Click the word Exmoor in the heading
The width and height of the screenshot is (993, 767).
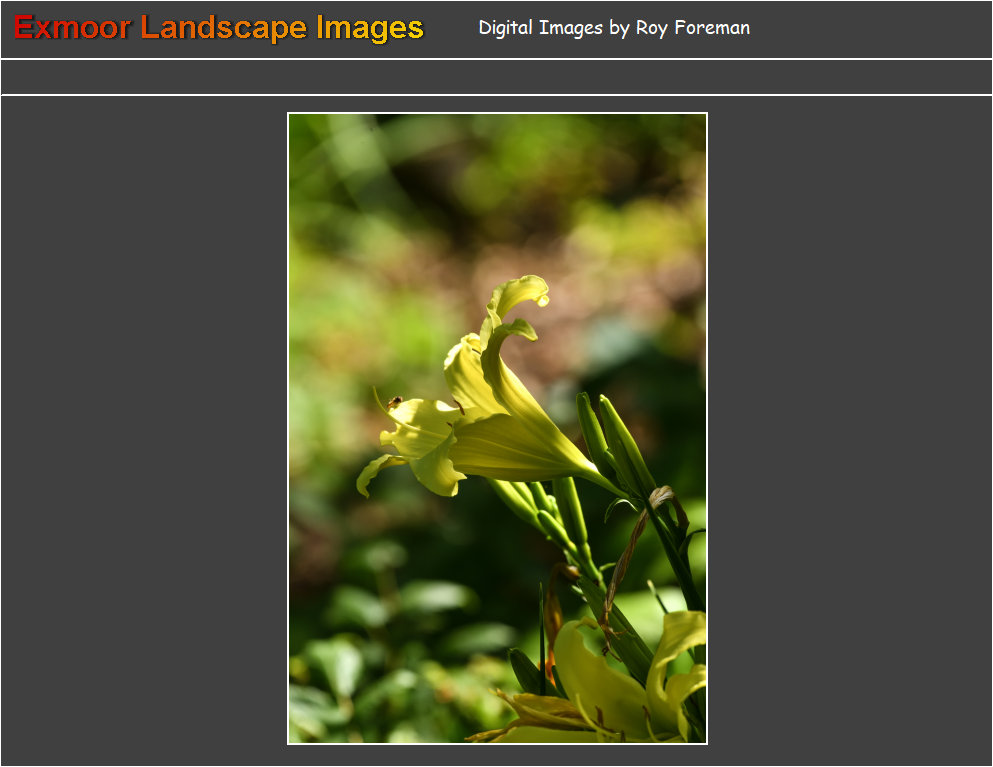72,28
